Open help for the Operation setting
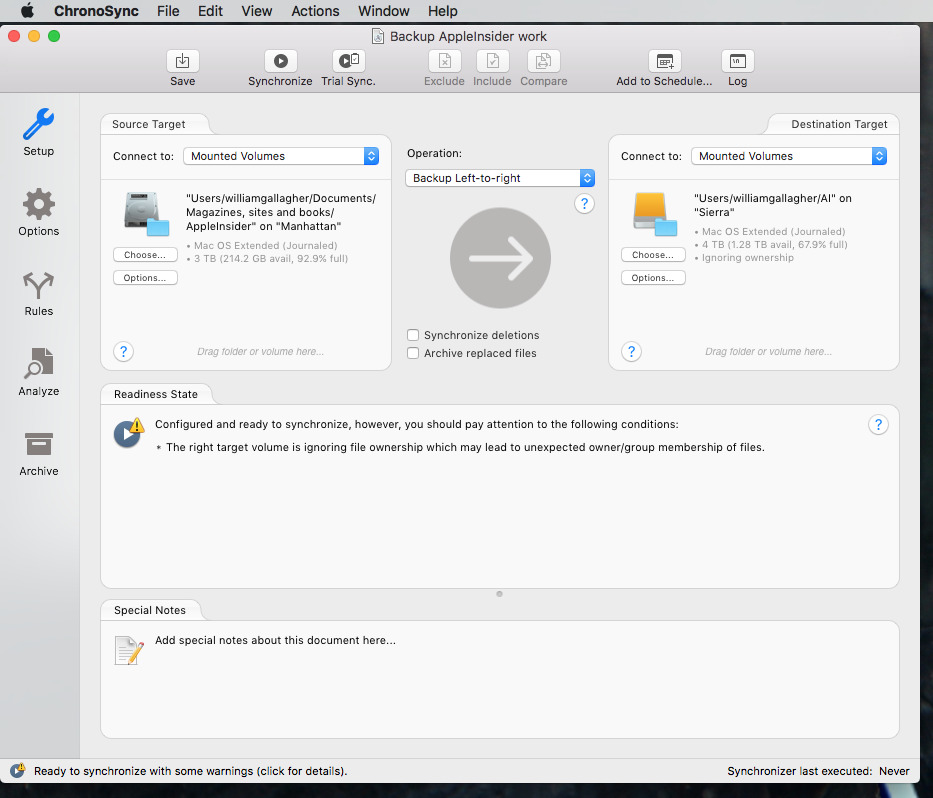This screenshot has width=933, height=798. 584,204
